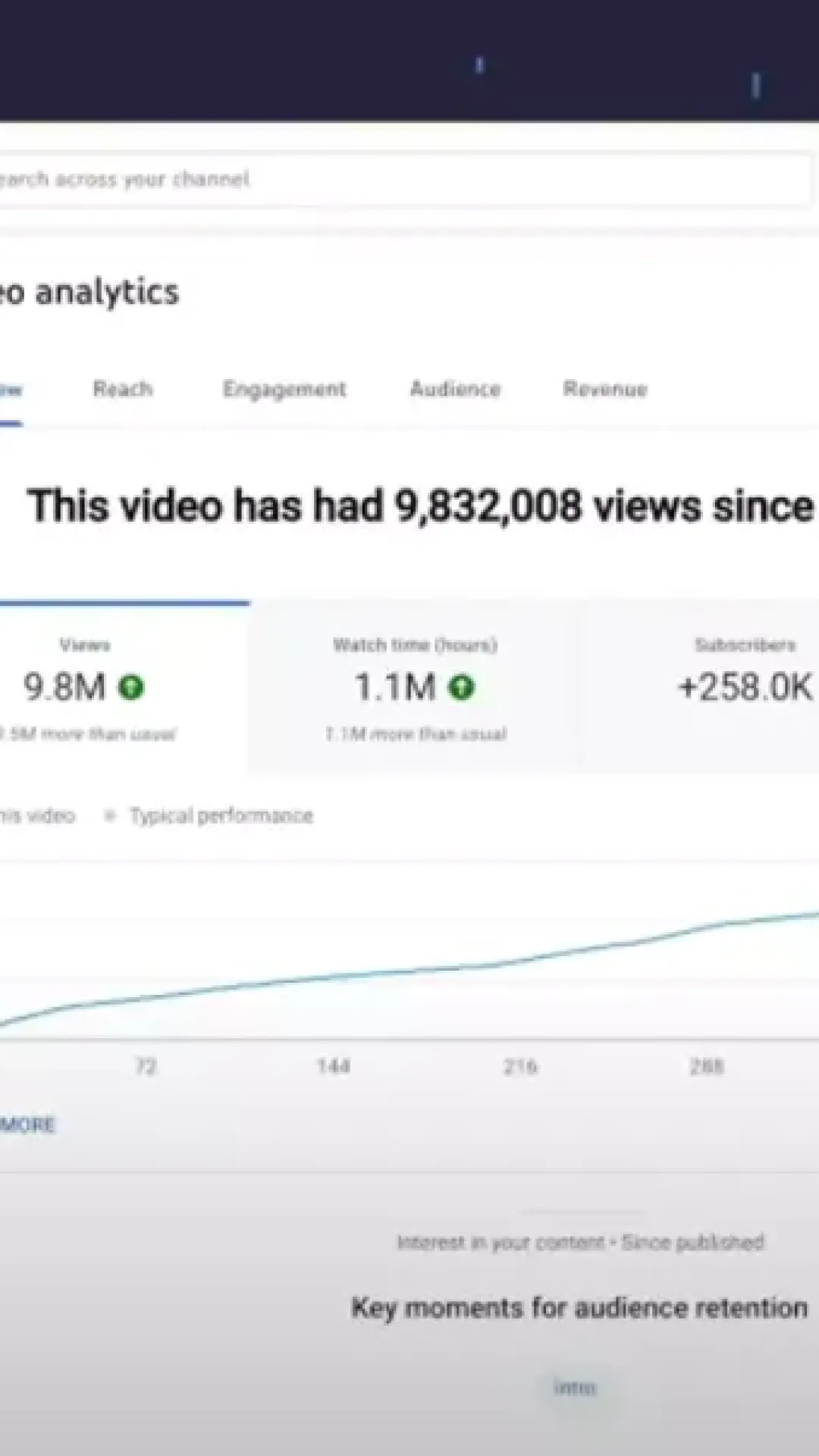The width and height of the screenshot is (819, 1456).
Task: Click the Typical performance legend item
Action: click(x=209, y=816)
